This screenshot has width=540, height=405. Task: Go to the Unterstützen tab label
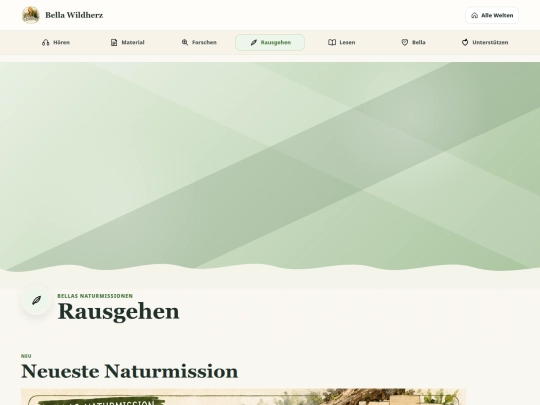(490, 42)
